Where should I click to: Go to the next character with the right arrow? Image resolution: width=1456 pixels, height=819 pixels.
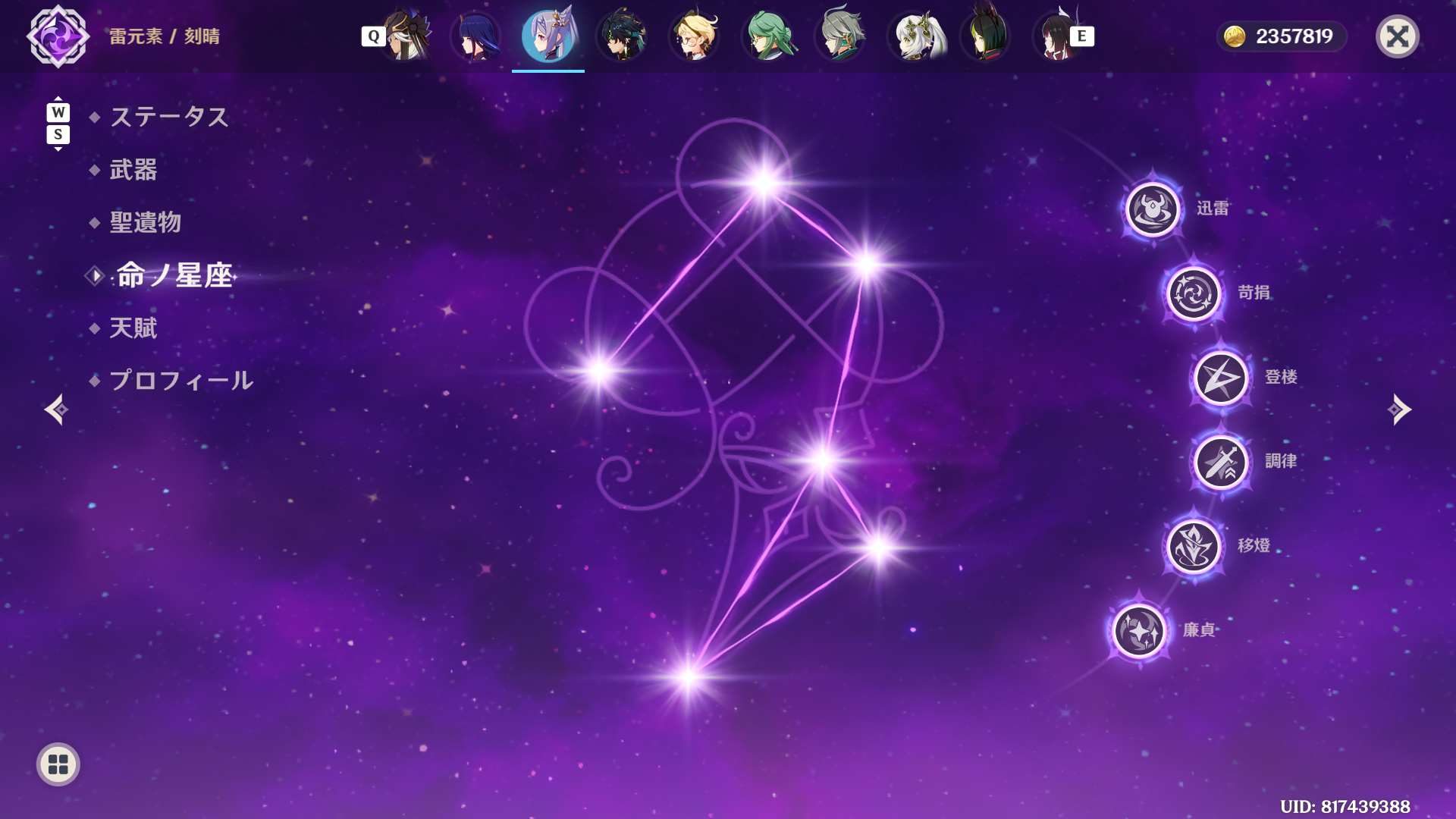1399,409
